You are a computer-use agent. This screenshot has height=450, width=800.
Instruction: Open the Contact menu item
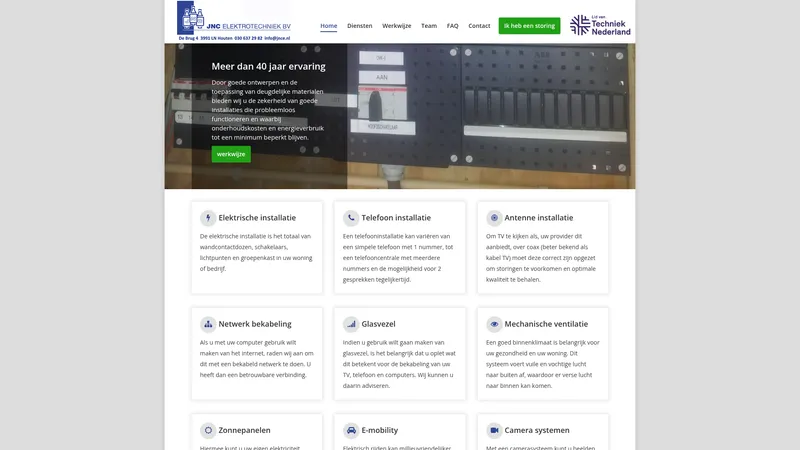click(x=479, y=26)
